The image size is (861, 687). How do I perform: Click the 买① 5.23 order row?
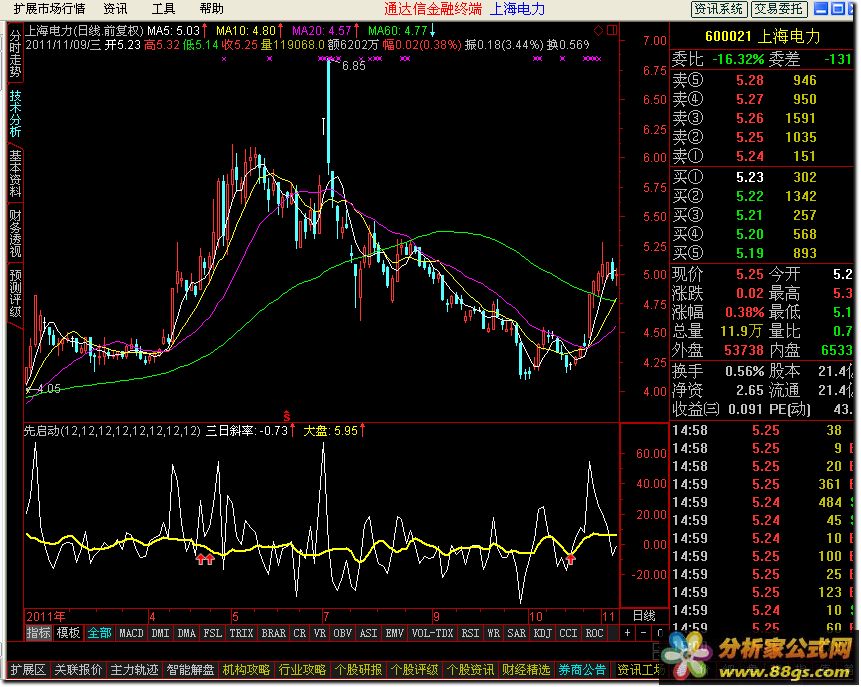click(x=762, y=177)
